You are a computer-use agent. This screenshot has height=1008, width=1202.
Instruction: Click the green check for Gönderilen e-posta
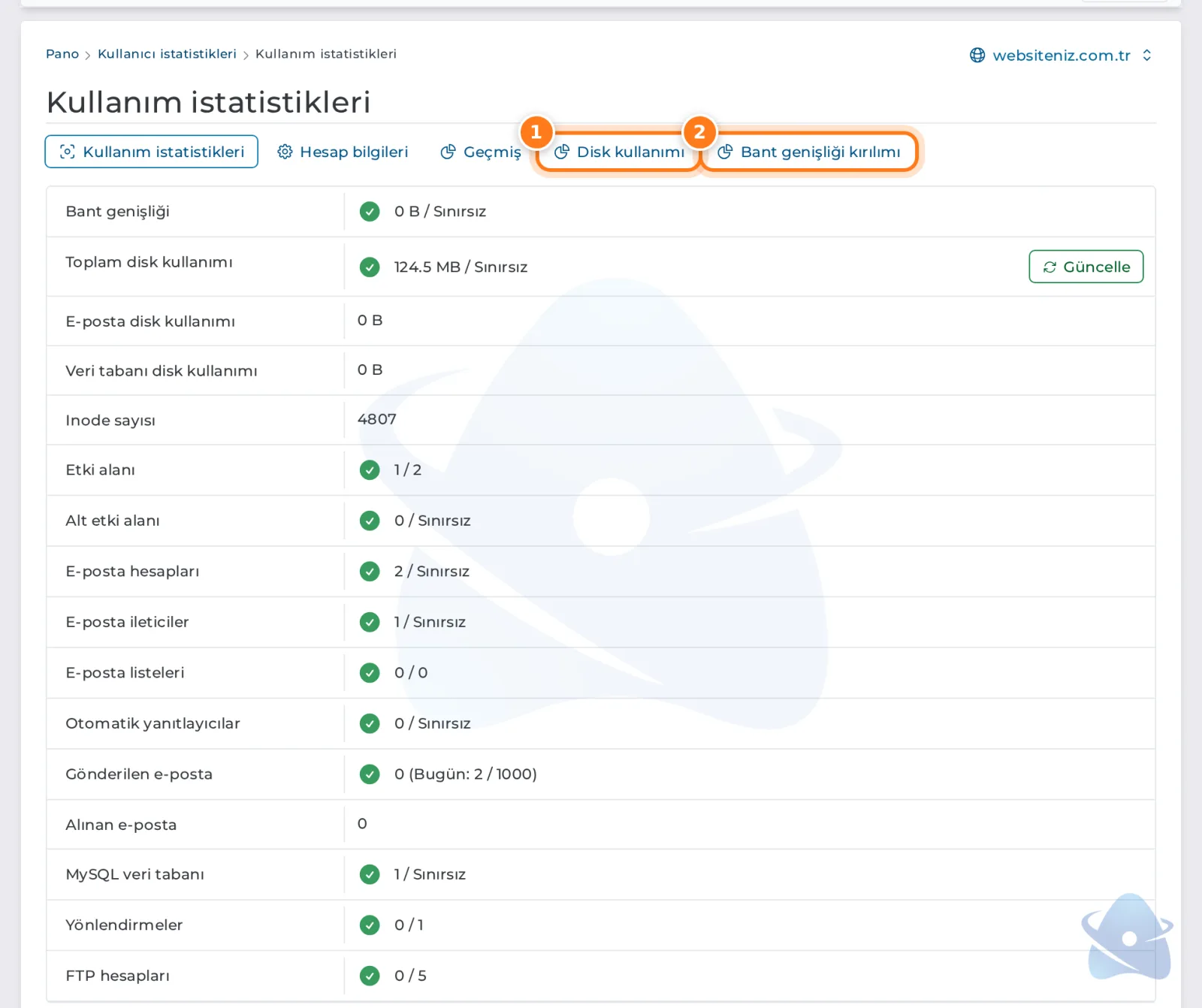click(370, 774)
